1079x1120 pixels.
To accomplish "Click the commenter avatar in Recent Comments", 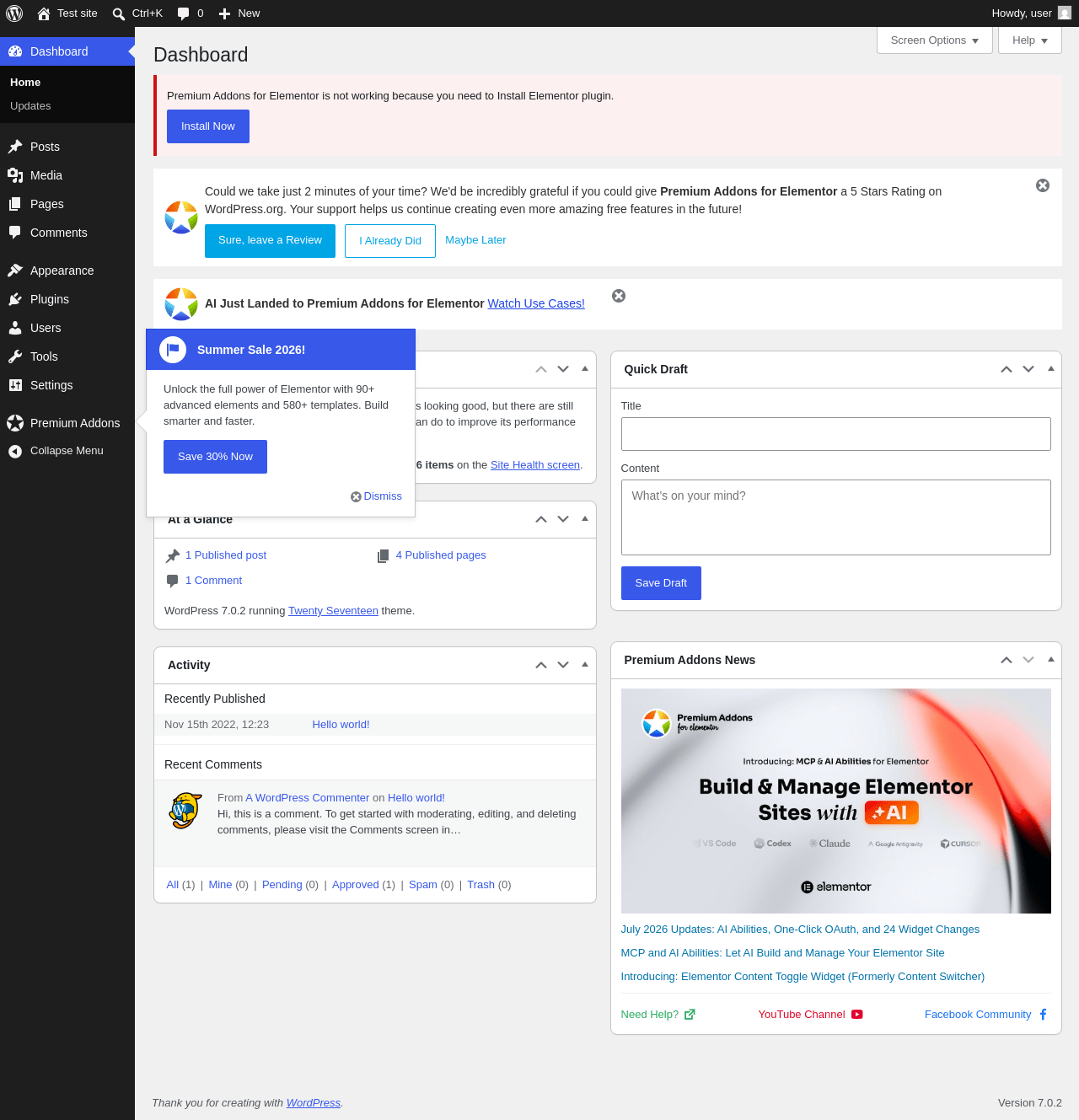I will pos(185,810).
